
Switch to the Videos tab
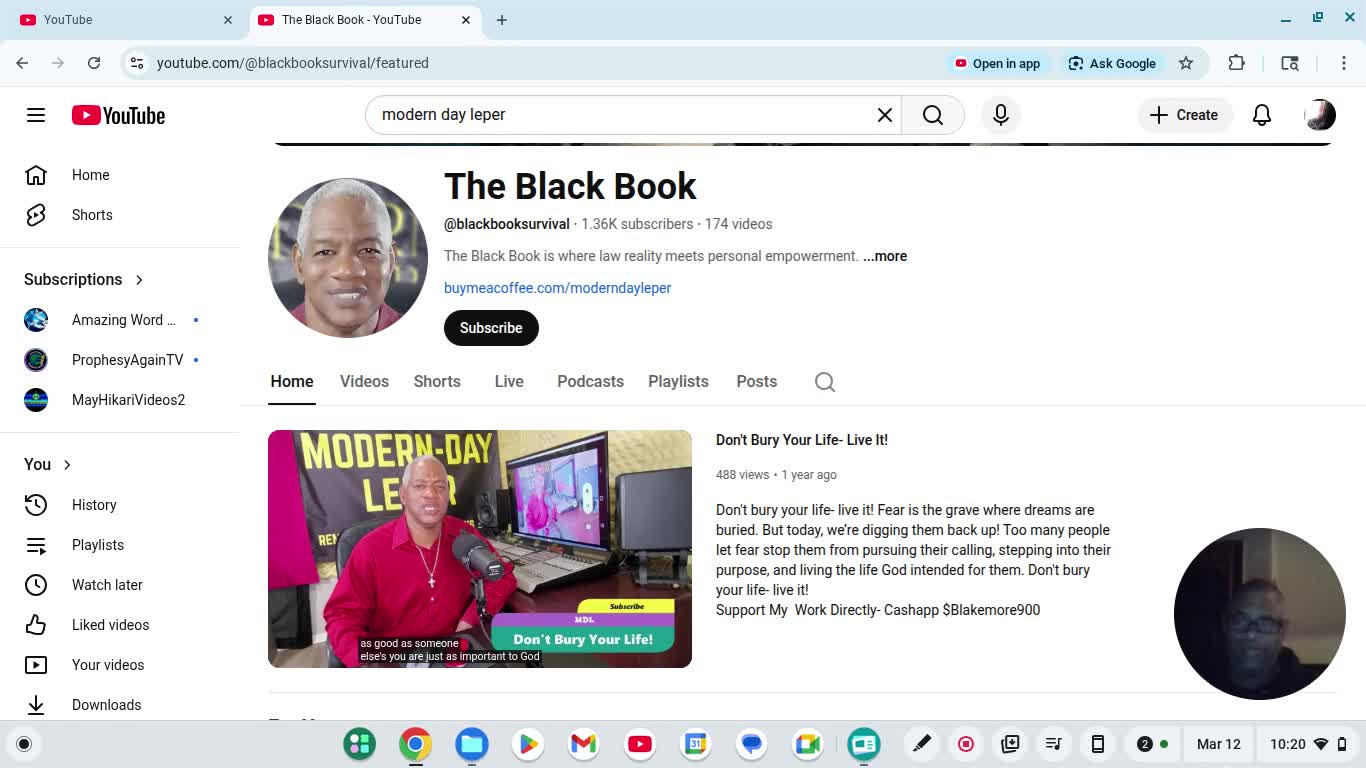point(364,382)
